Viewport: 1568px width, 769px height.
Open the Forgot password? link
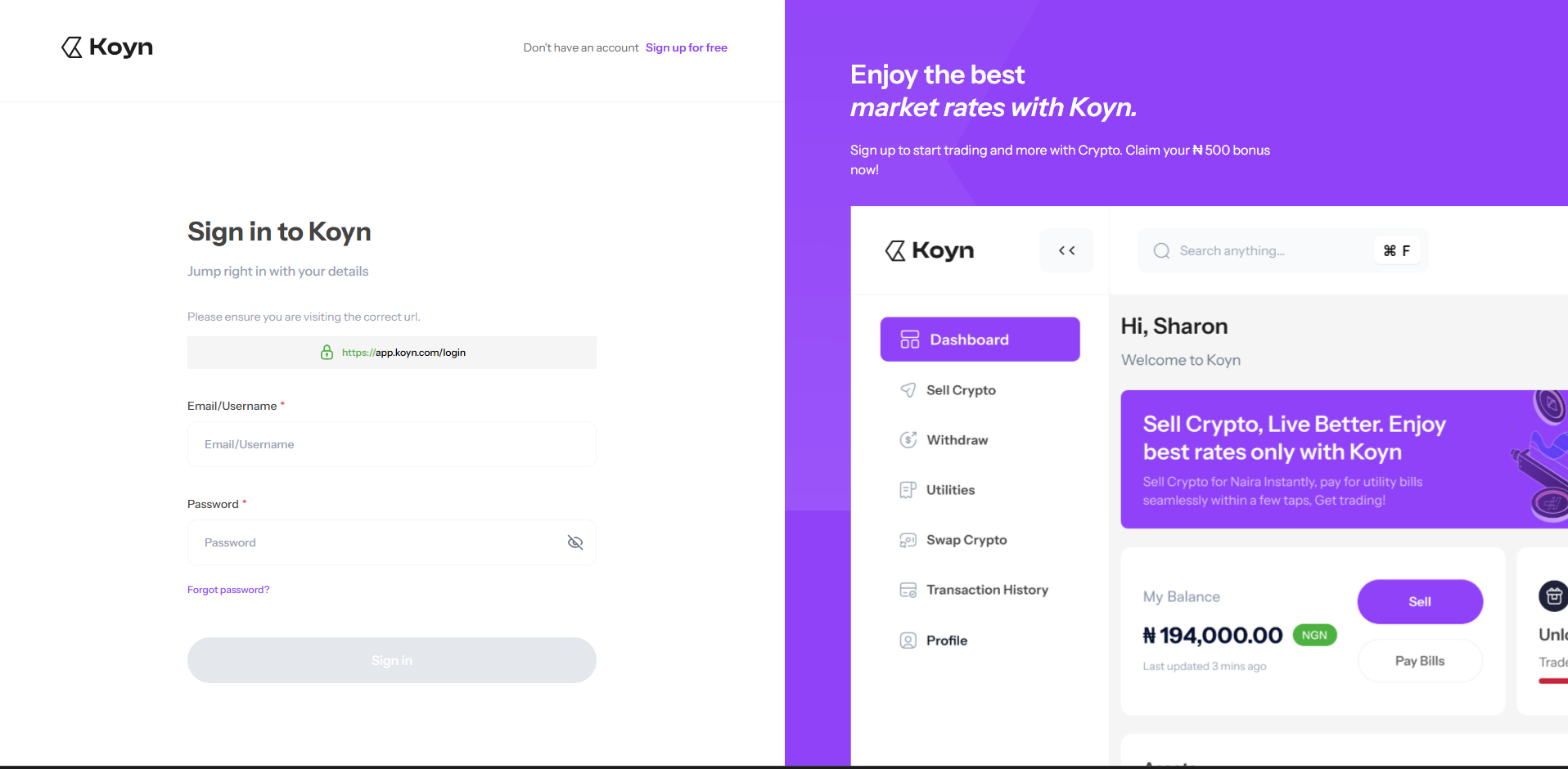(x=228, y=590)
